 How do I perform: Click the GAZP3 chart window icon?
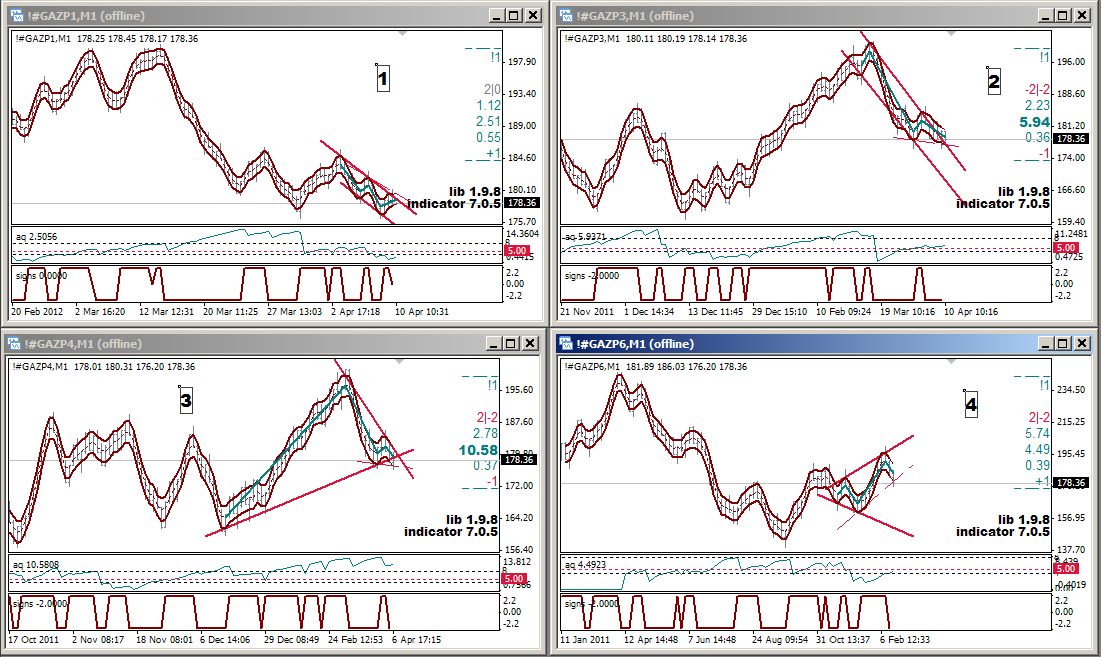(x=566, y=15)
